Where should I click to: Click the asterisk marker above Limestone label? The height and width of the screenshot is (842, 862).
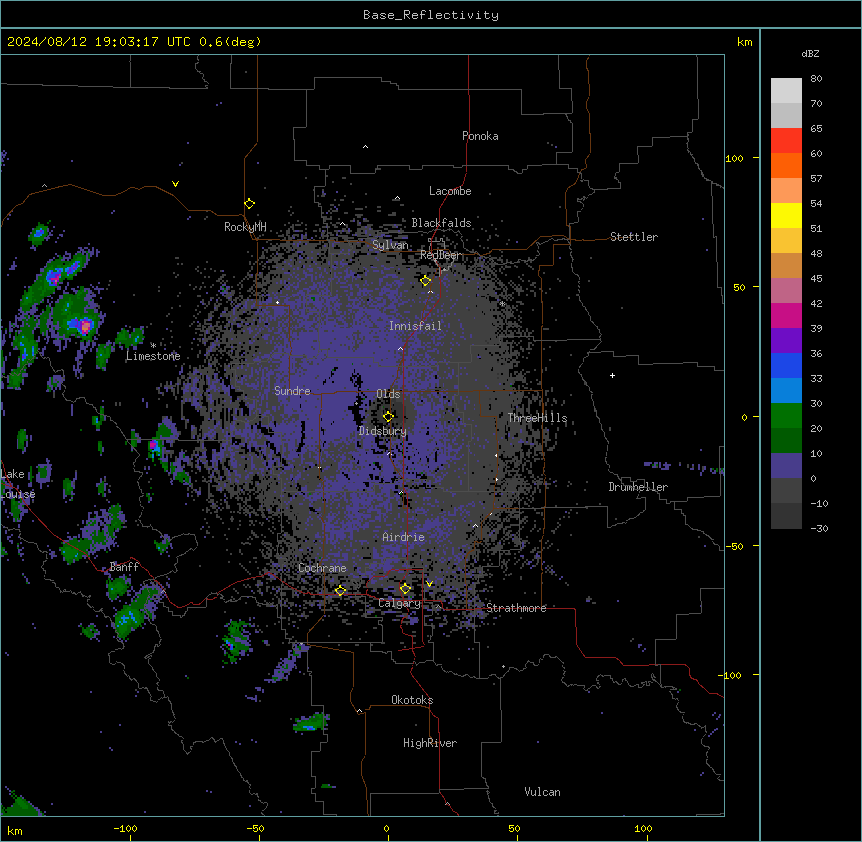[153, 345]
